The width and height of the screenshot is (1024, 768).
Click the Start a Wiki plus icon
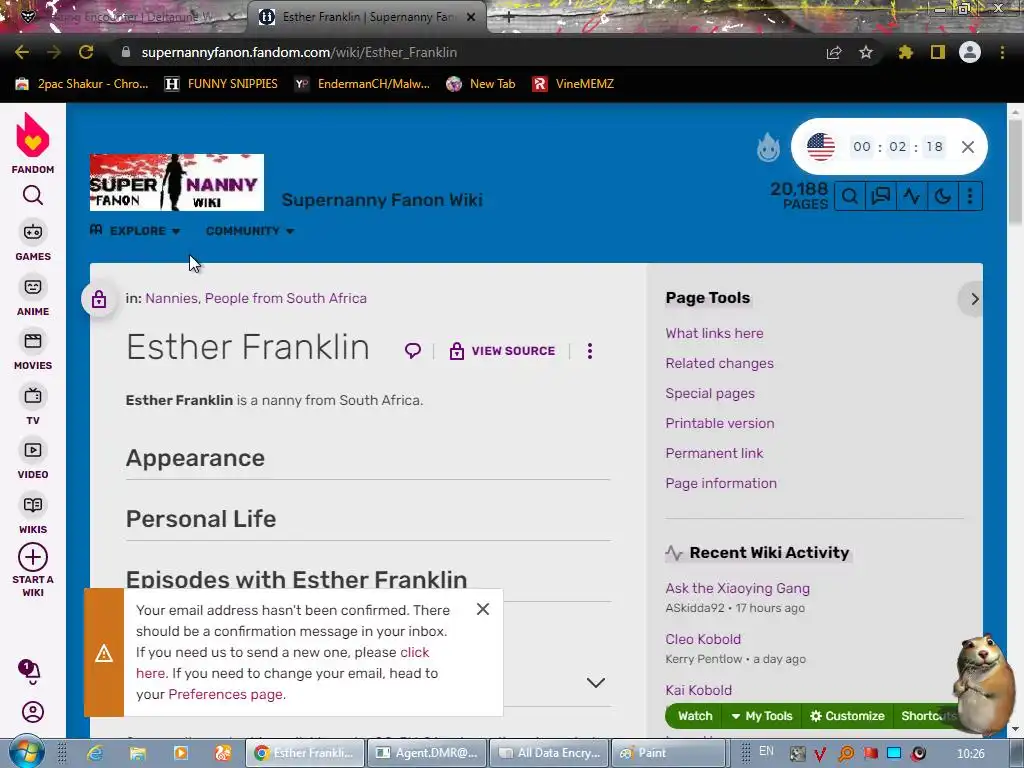click(33, 558)
